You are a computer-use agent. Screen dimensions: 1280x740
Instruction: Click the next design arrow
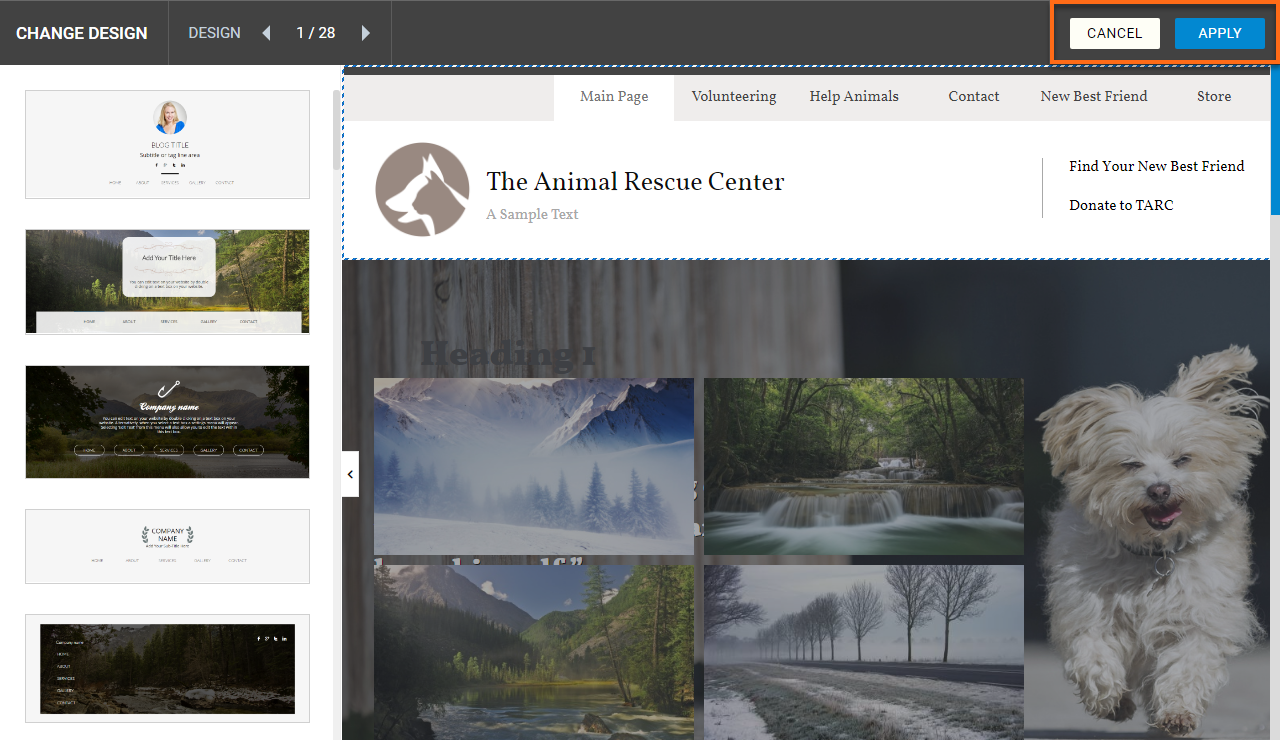pyautogui.click(x=365, y=33)
